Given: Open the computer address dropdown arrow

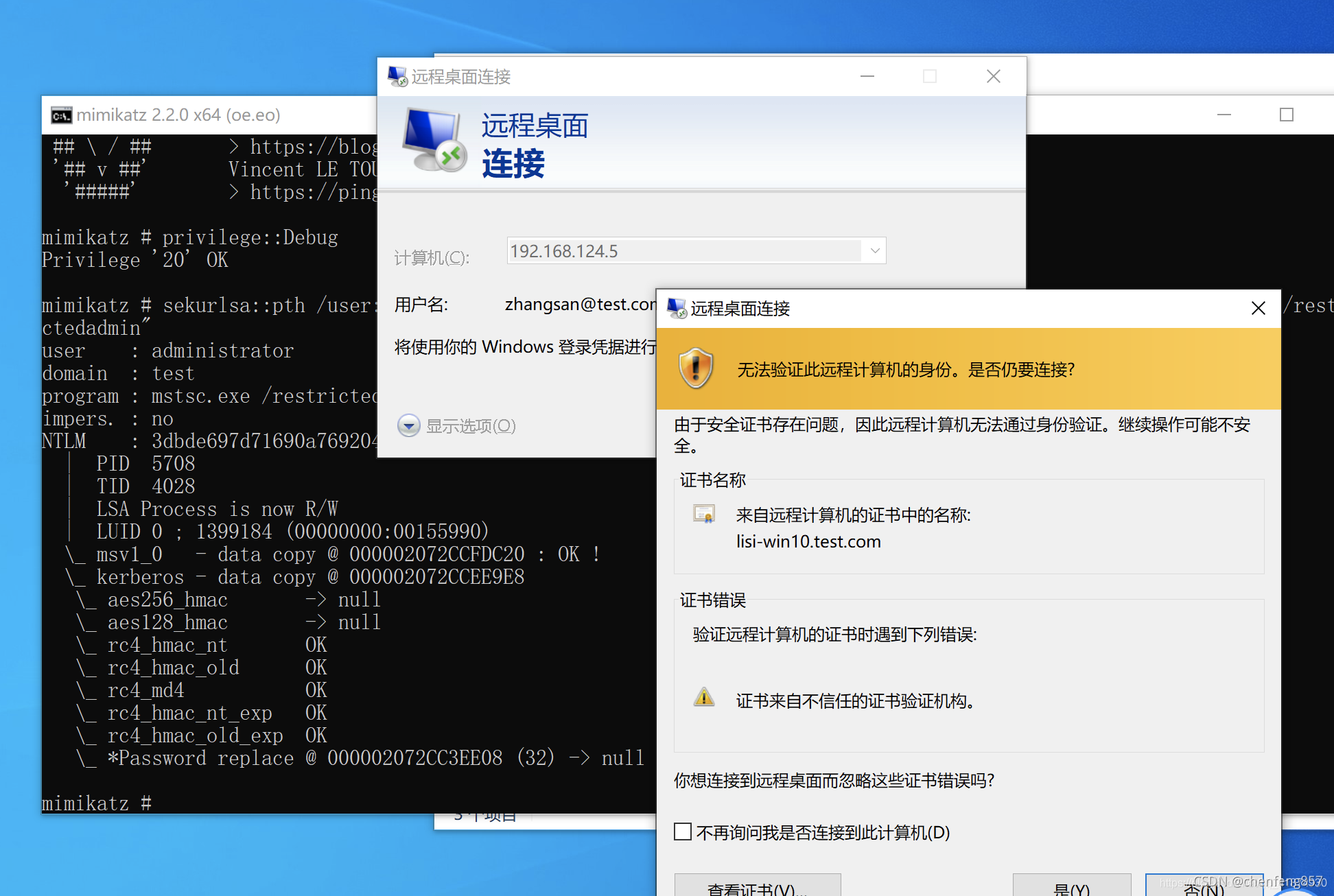Looking at the screenshot, I should click(875, 251).
